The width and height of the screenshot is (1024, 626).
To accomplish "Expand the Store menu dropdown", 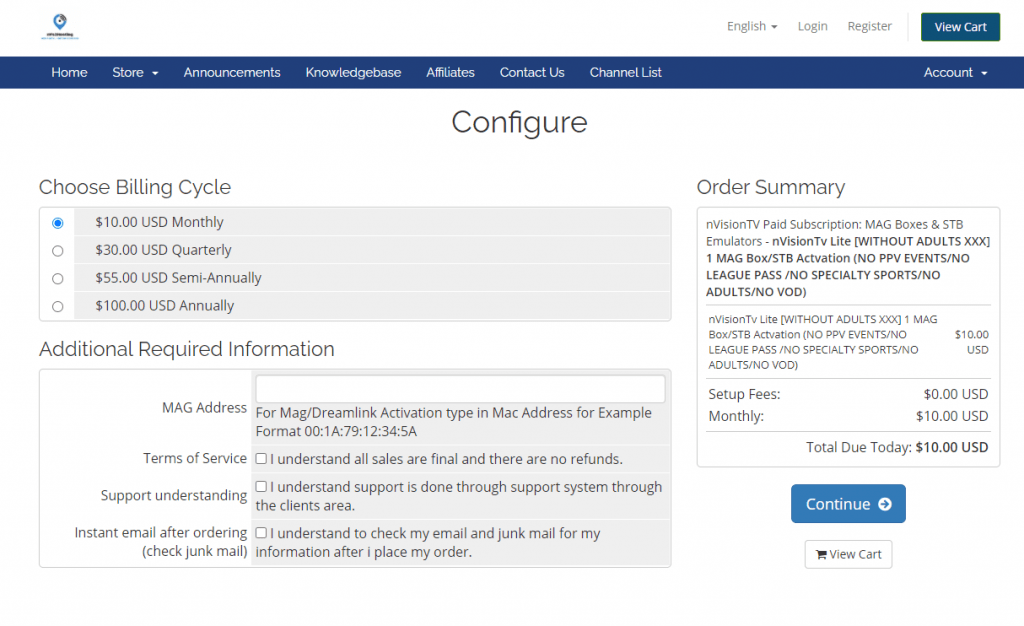I will click(x=135, y=72).
